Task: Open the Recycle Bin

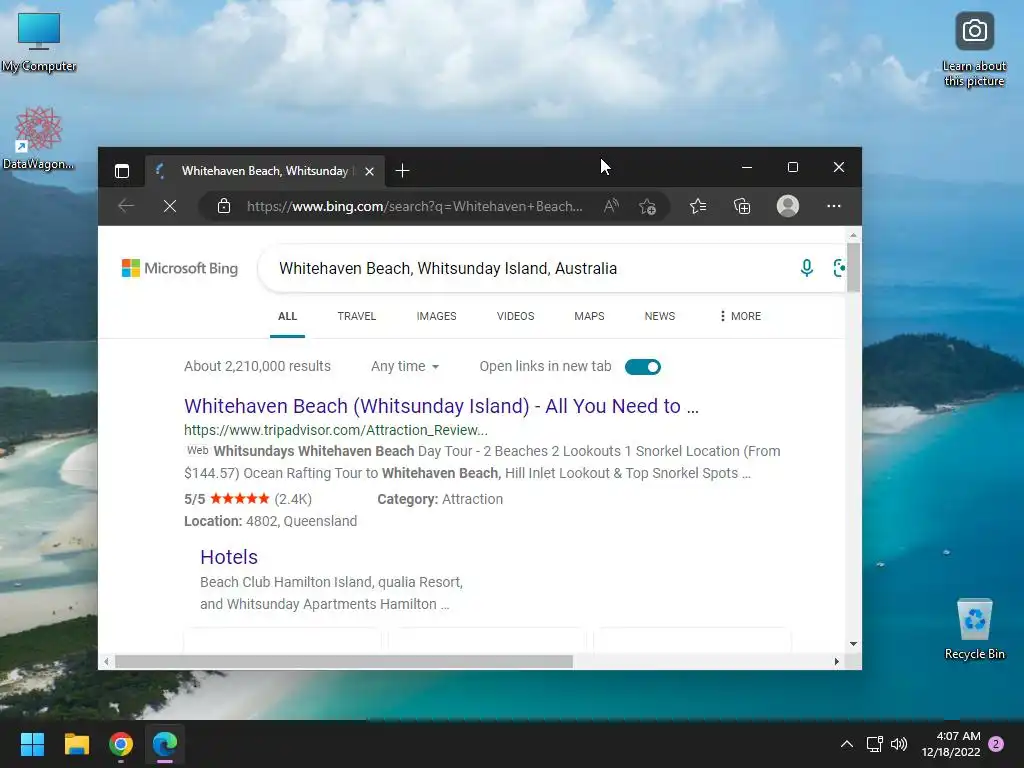Action: [974, 629]
